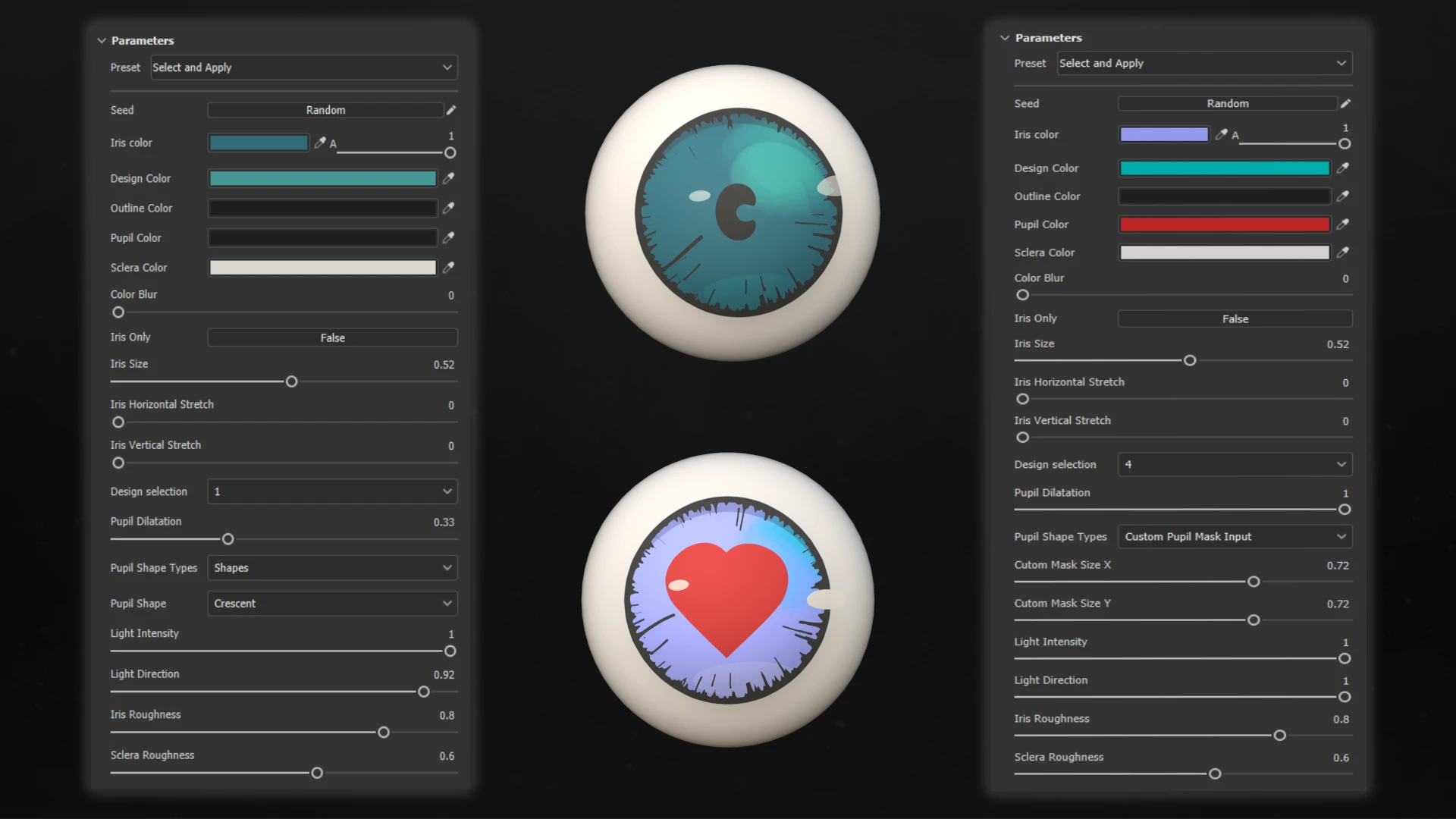Image resolution: width=1456 pixels, height=819 pixels.
Task: Click right Iris Horizontal Stretch slider handle
Action: 1023,399
